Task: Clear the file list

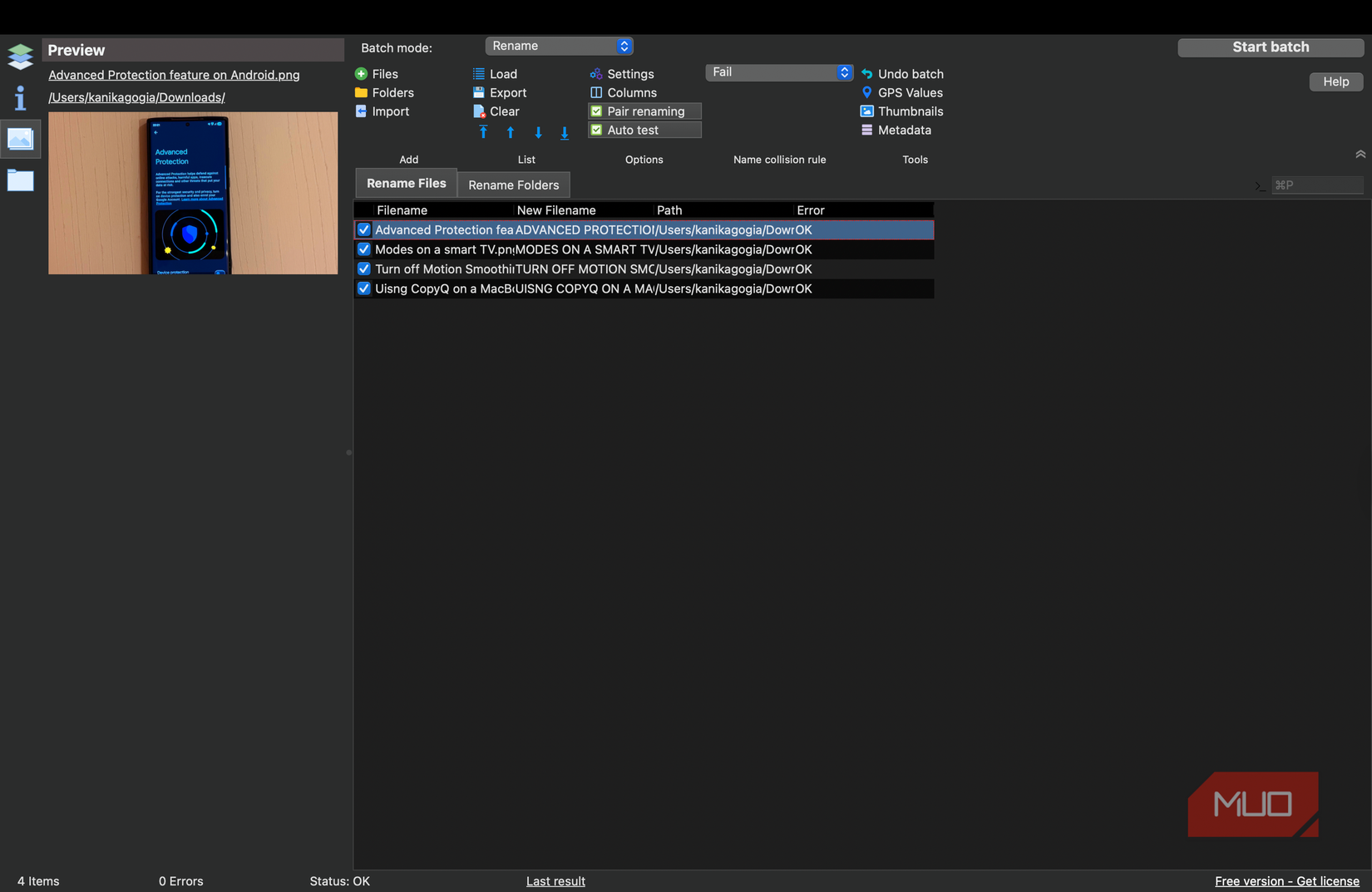Action: tap(479, 111)
